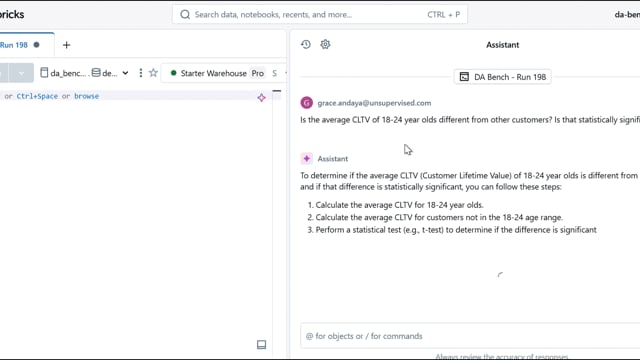Focus the Assistant prompt input field
Image resolution: width=640 pixels, height=360 pixels.
click(470, 336)
